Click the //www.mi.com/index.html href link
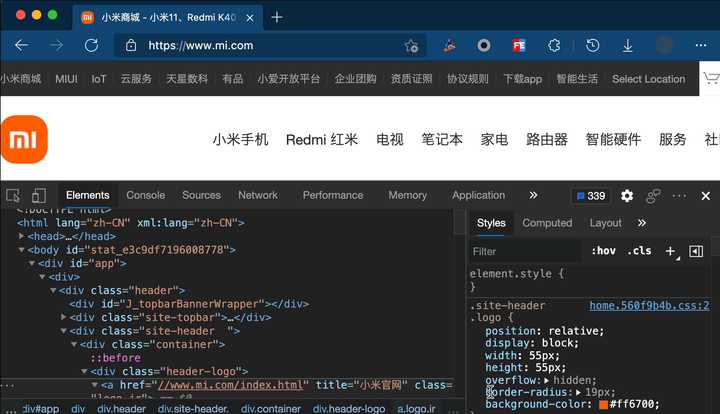Screen dimensions: 720x414 tap(231, 385)
